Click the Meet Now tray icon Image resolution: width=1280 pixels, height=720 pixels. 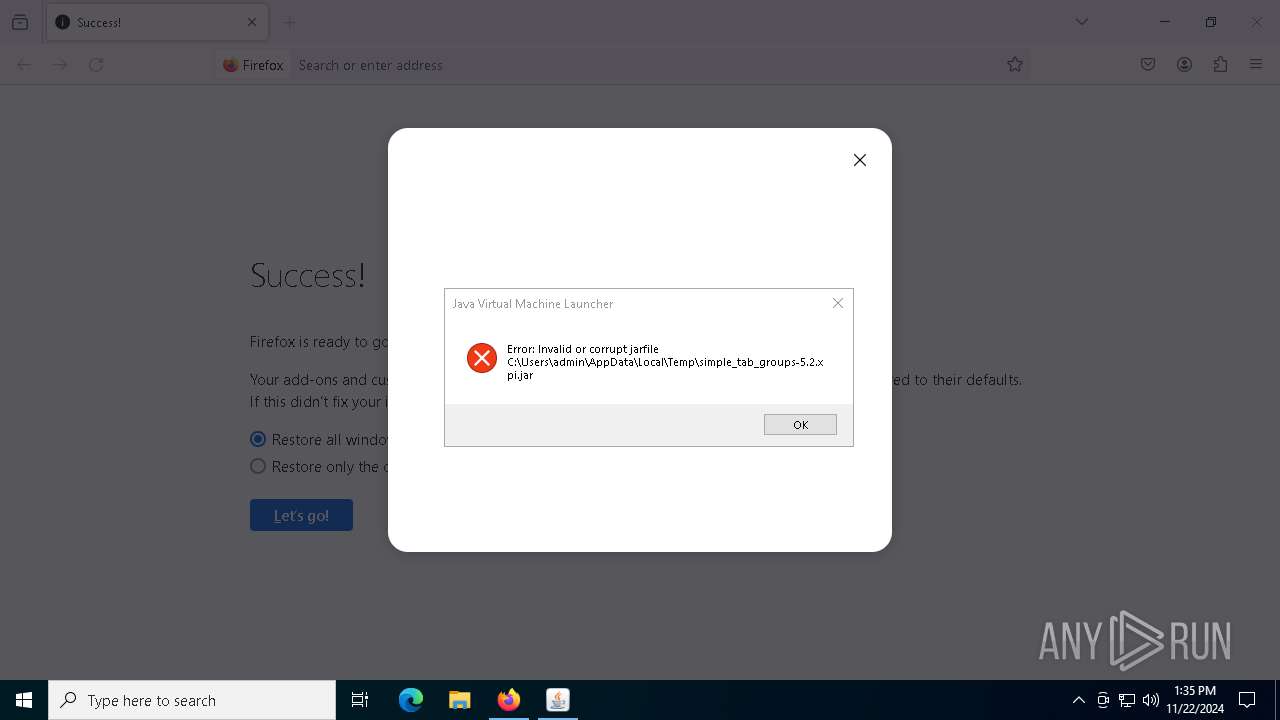pos(1103,700)
